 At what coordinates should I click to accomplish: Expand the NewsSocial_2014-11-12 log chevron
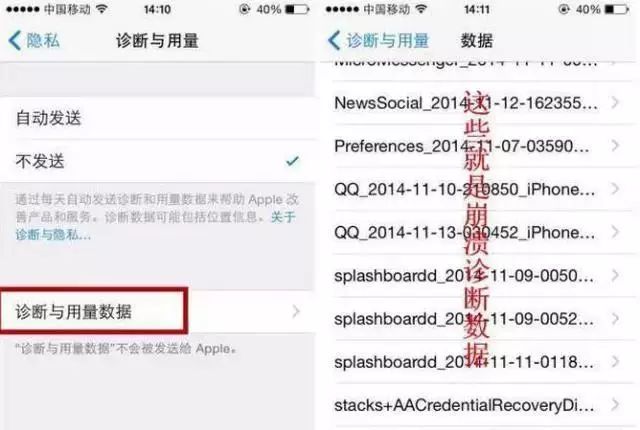[x=615, y=102]
